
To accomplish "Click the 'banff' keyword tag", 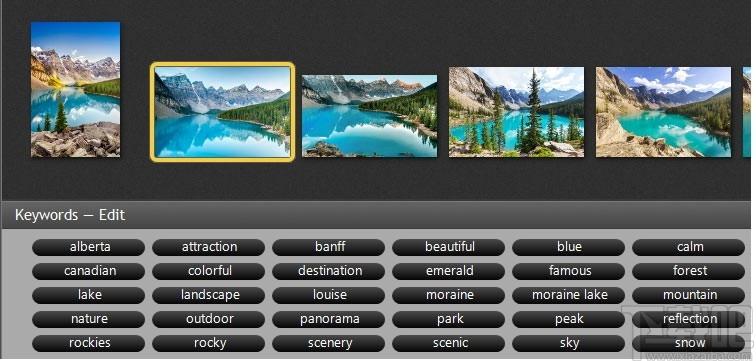I will coord(328,247).
